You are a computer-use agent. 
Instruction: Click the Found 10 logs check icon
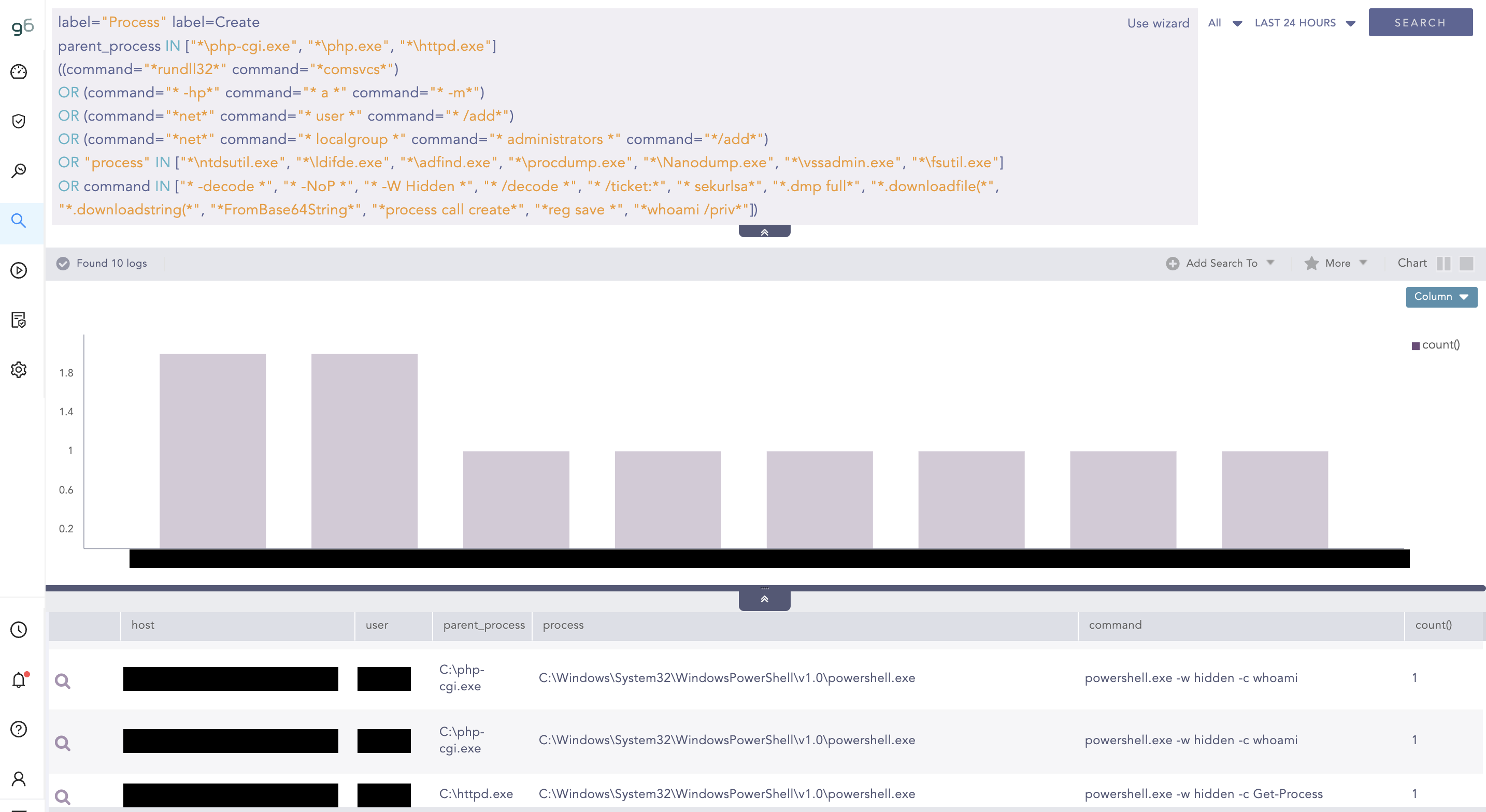[63, 264]
